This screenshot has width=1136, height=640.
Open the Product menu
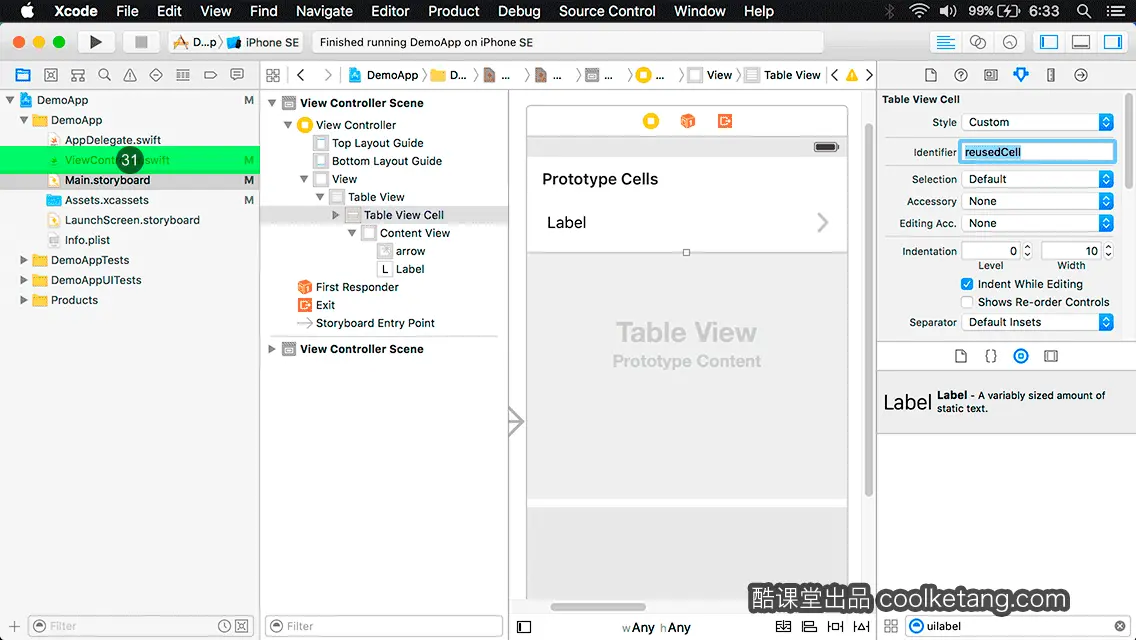click(x=454, y=11)
